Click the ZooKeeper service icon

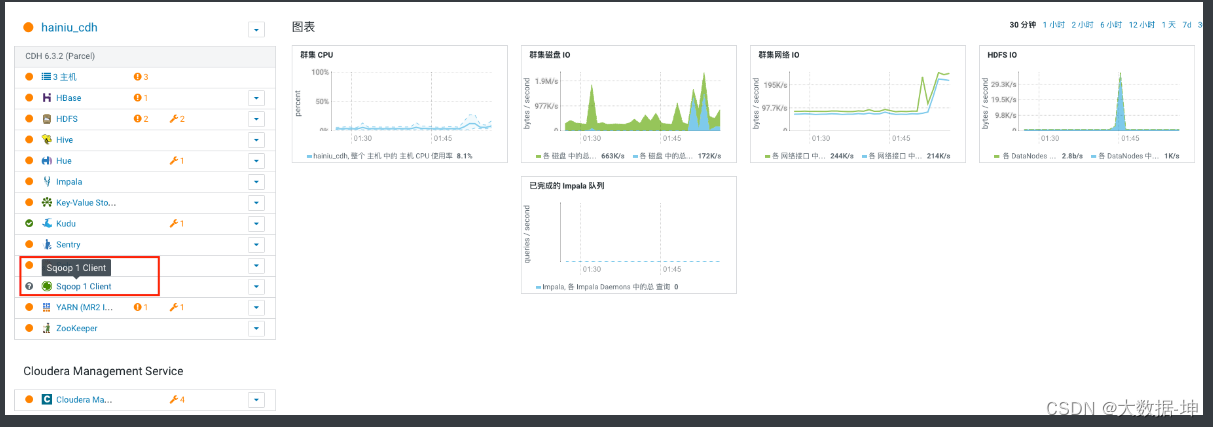[47, 328]
